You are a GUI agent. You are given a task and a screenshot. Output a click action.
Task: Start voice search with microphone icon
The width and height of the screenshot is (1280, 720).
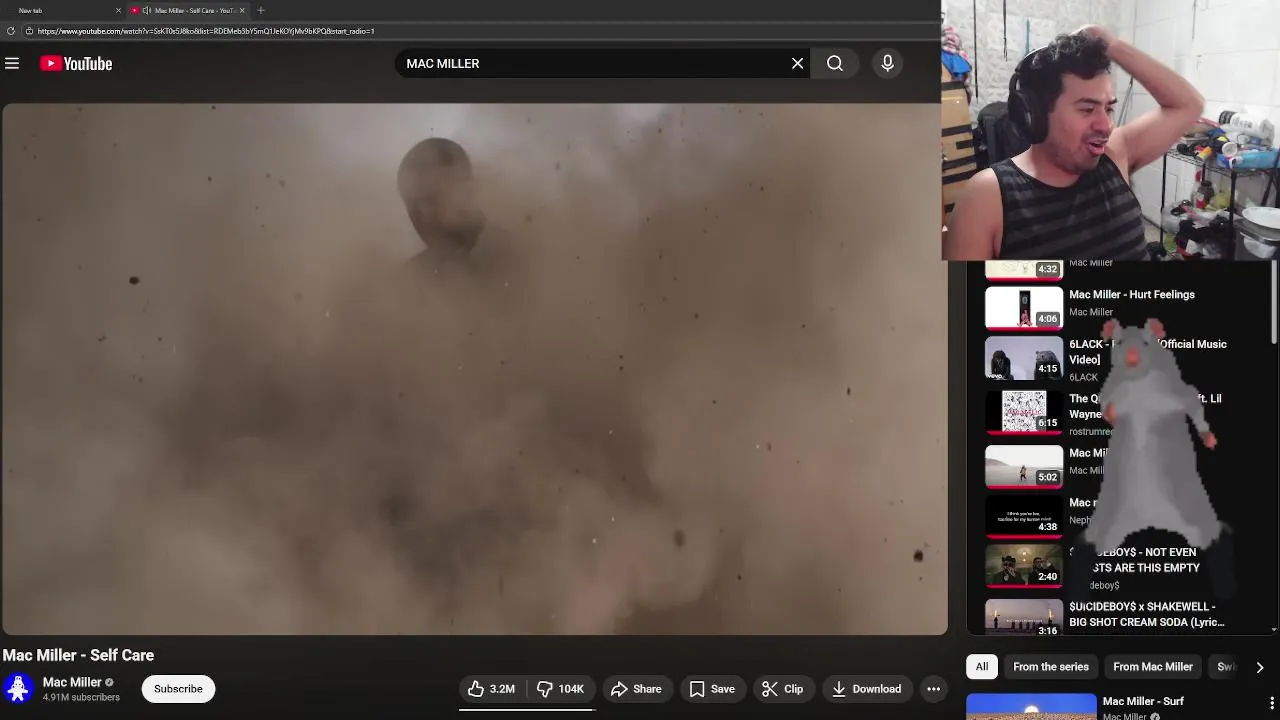click(x=887, y=63)
